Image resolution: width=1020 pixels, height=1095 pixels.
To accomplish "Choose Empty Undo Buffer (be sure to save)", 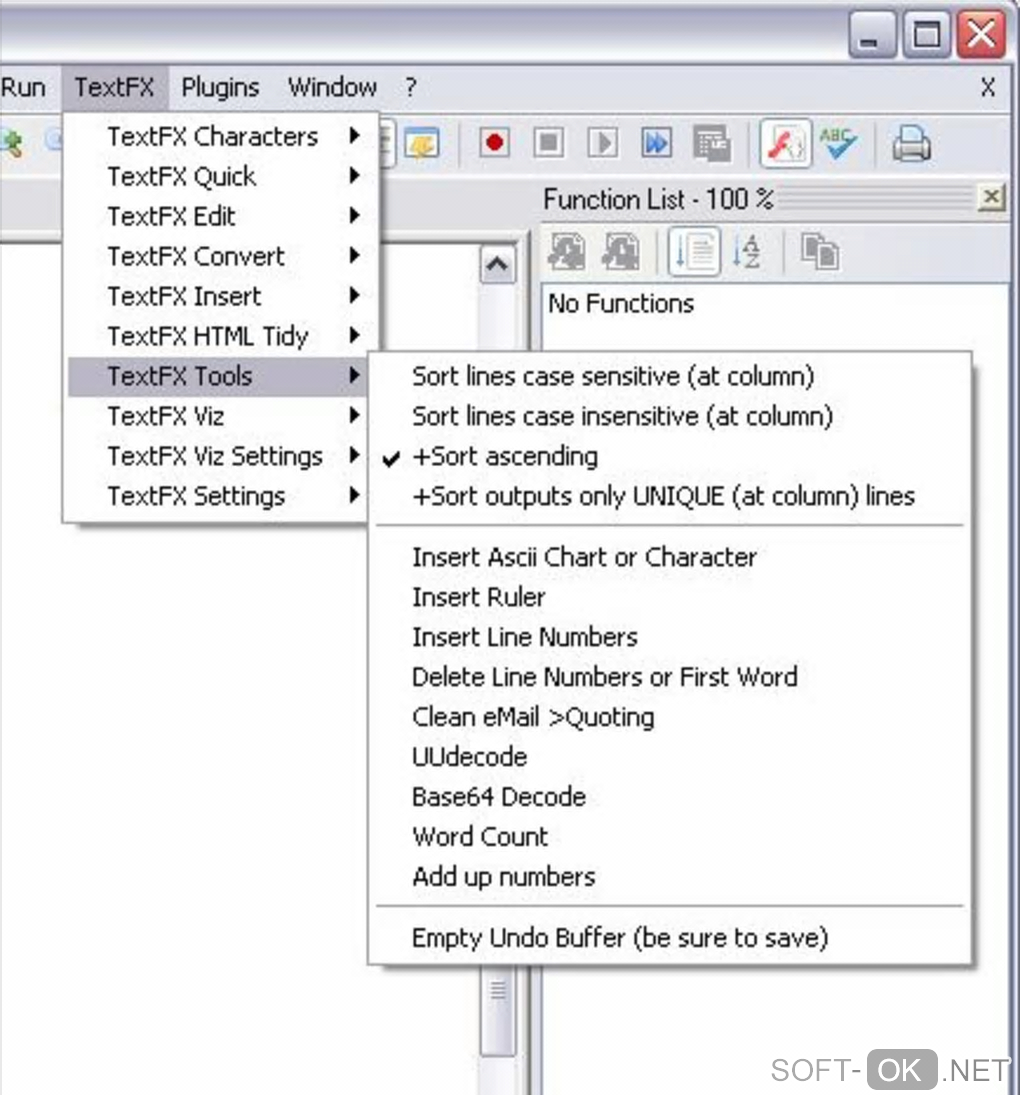I will (670, 938).
